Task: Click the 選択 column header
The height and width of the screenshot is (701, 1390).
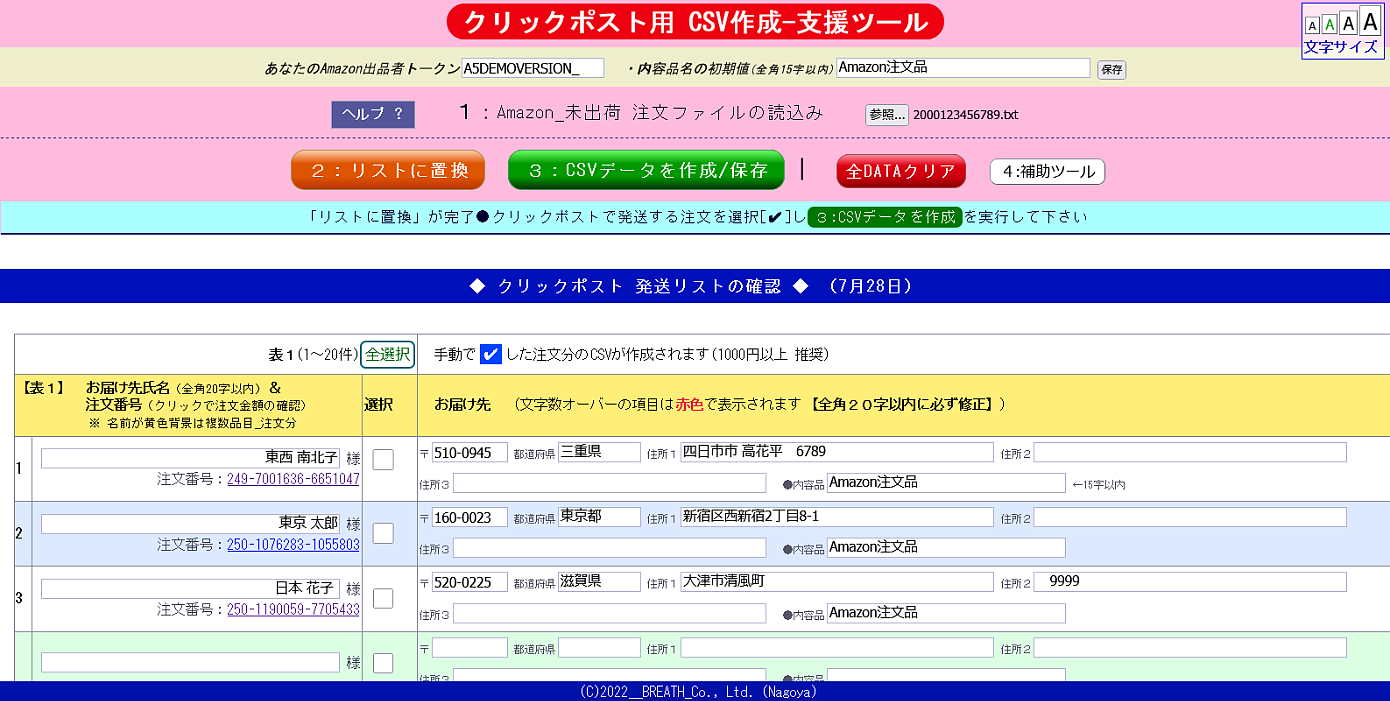Action: coord(378,405)
